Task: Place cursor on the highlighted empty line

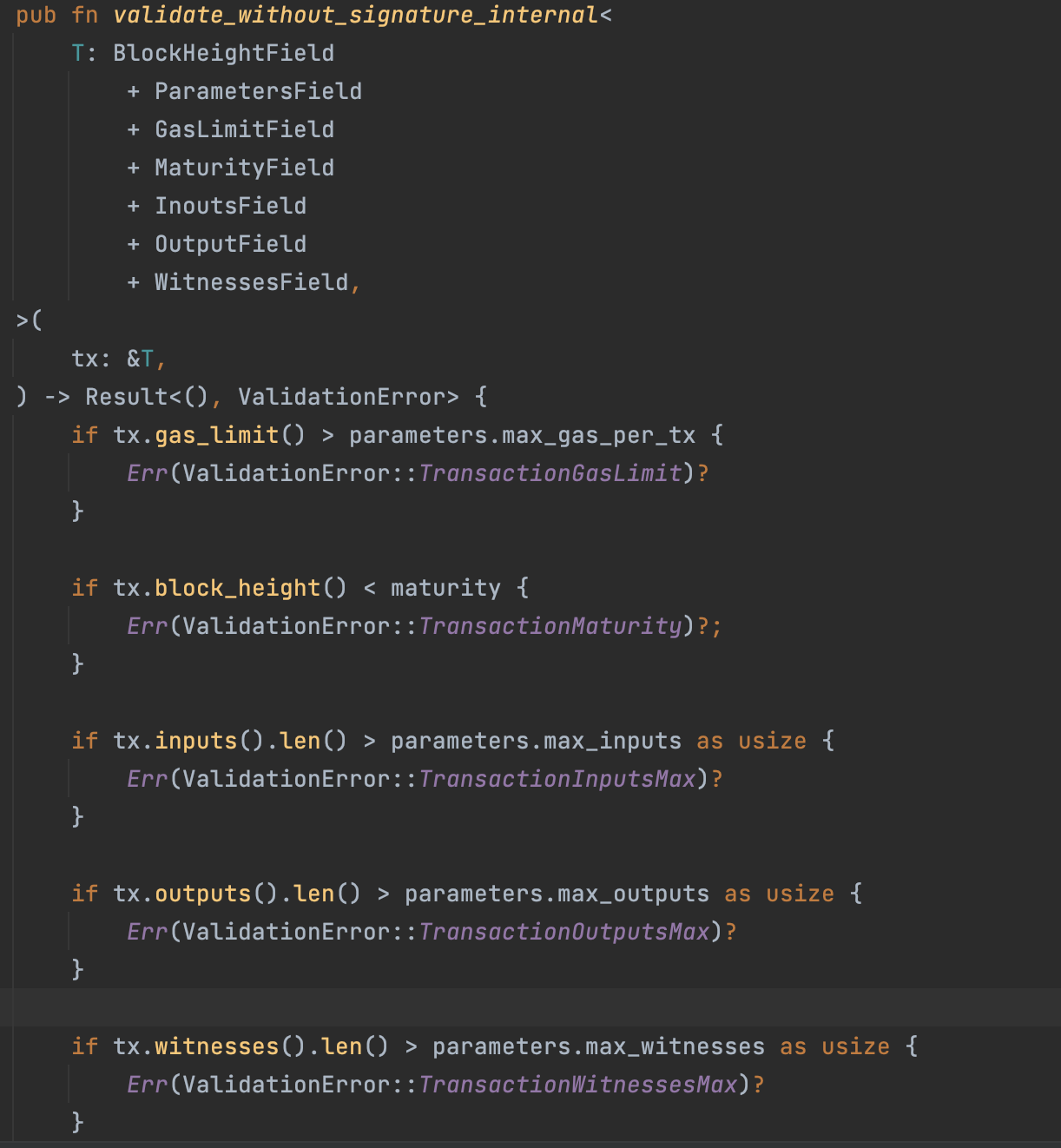Action: [530, 1007]
